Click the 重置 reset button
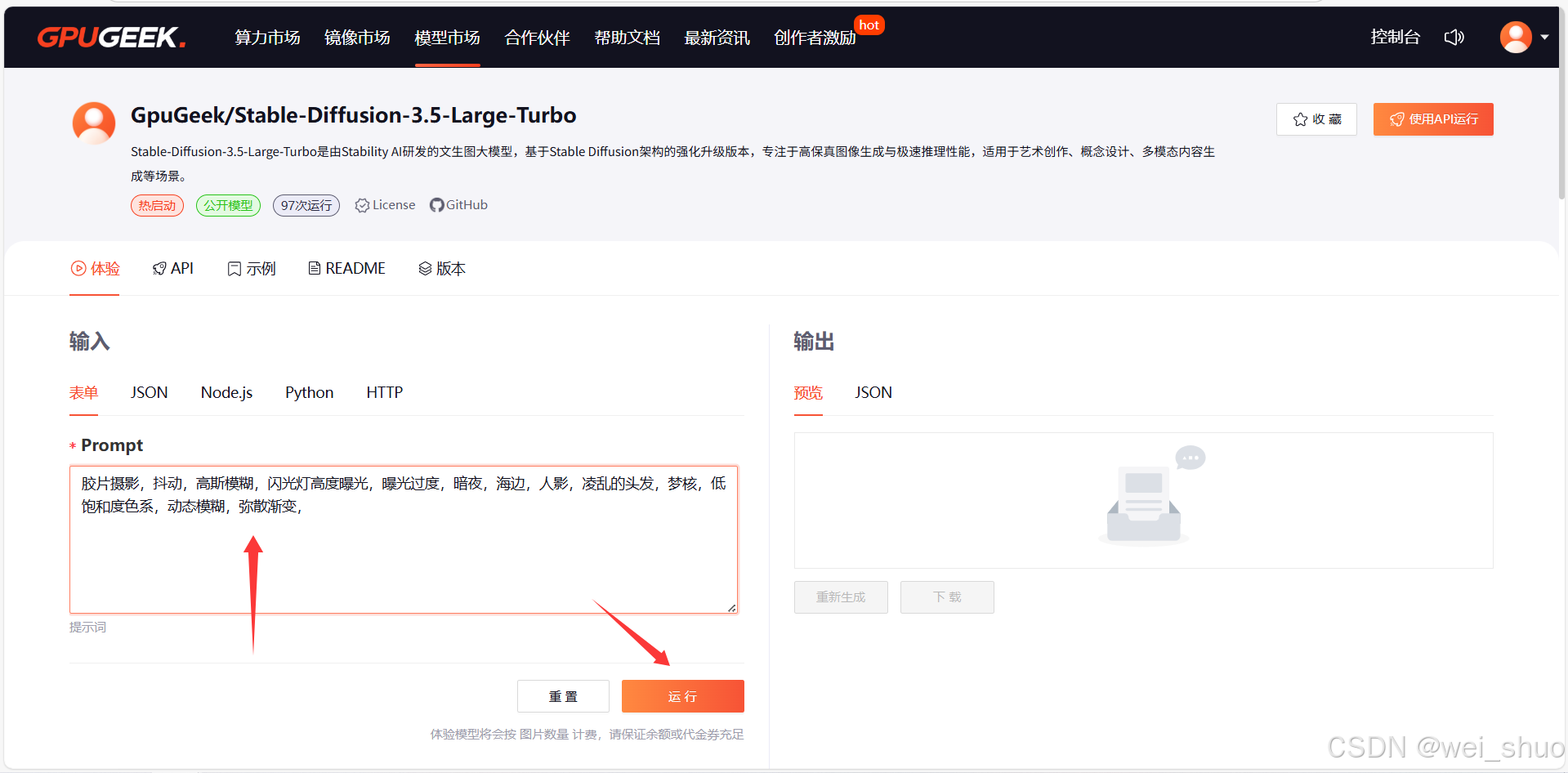The height and width of the screenshot is (773, 1568). (x=563, y=696)
